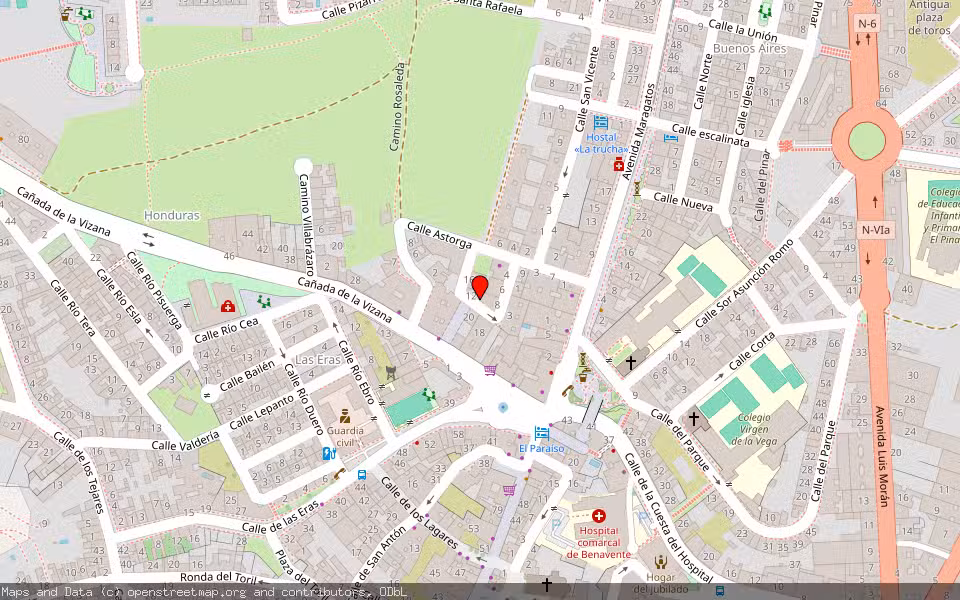Click the 'Calle Nueva' street label
Viewport: 960px width, 600px height.
pos(683,201)
